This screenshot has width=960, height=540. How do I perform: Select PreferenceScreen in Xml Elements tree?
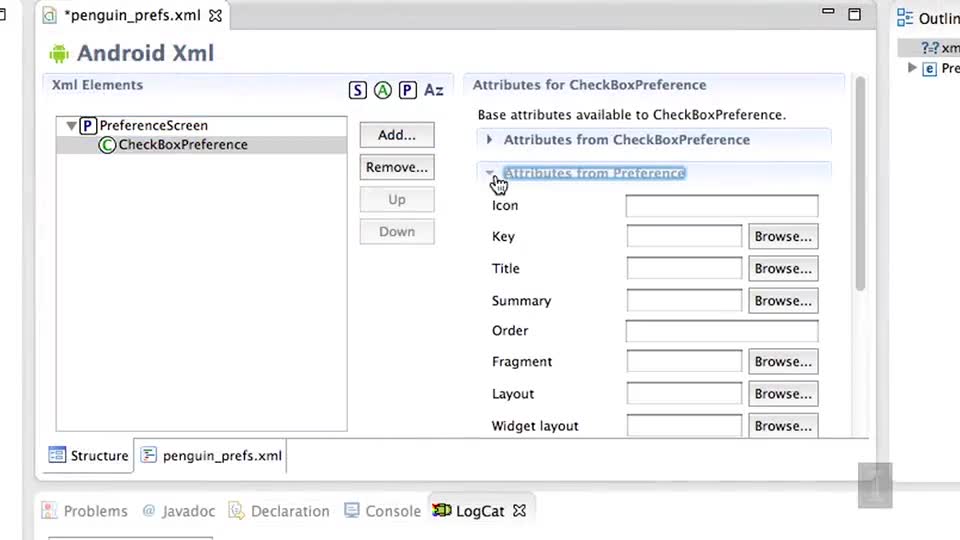coord(154,126)
